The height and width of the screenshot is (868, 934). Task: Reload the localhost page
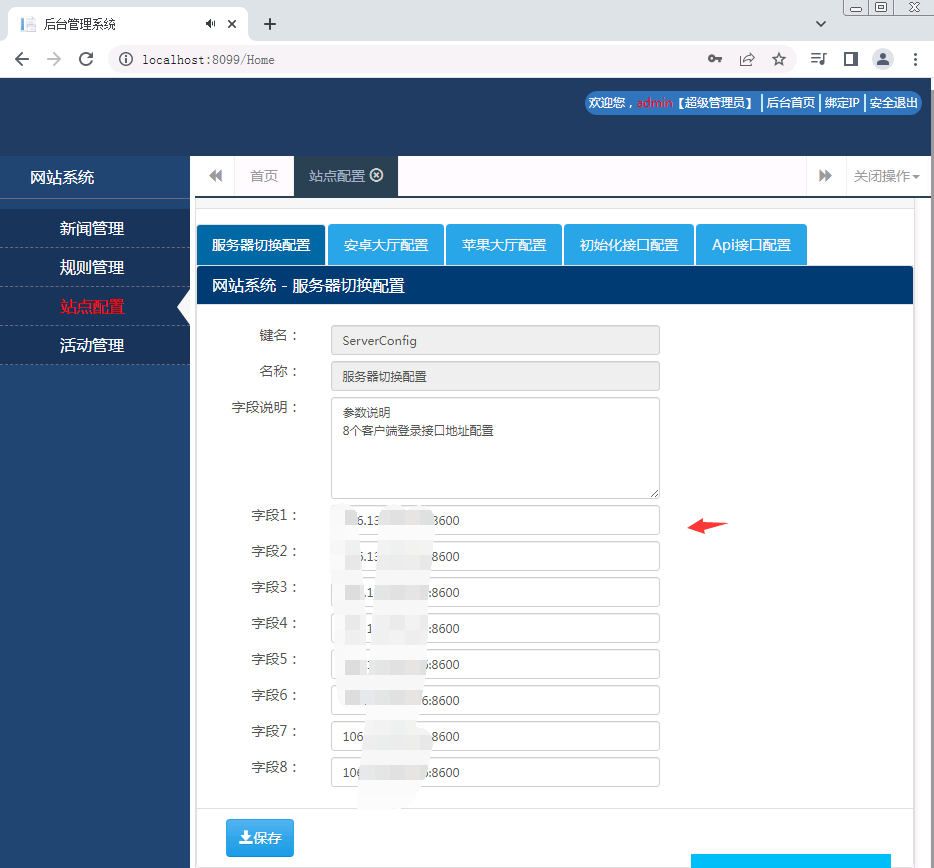click(x=86, y=59)
